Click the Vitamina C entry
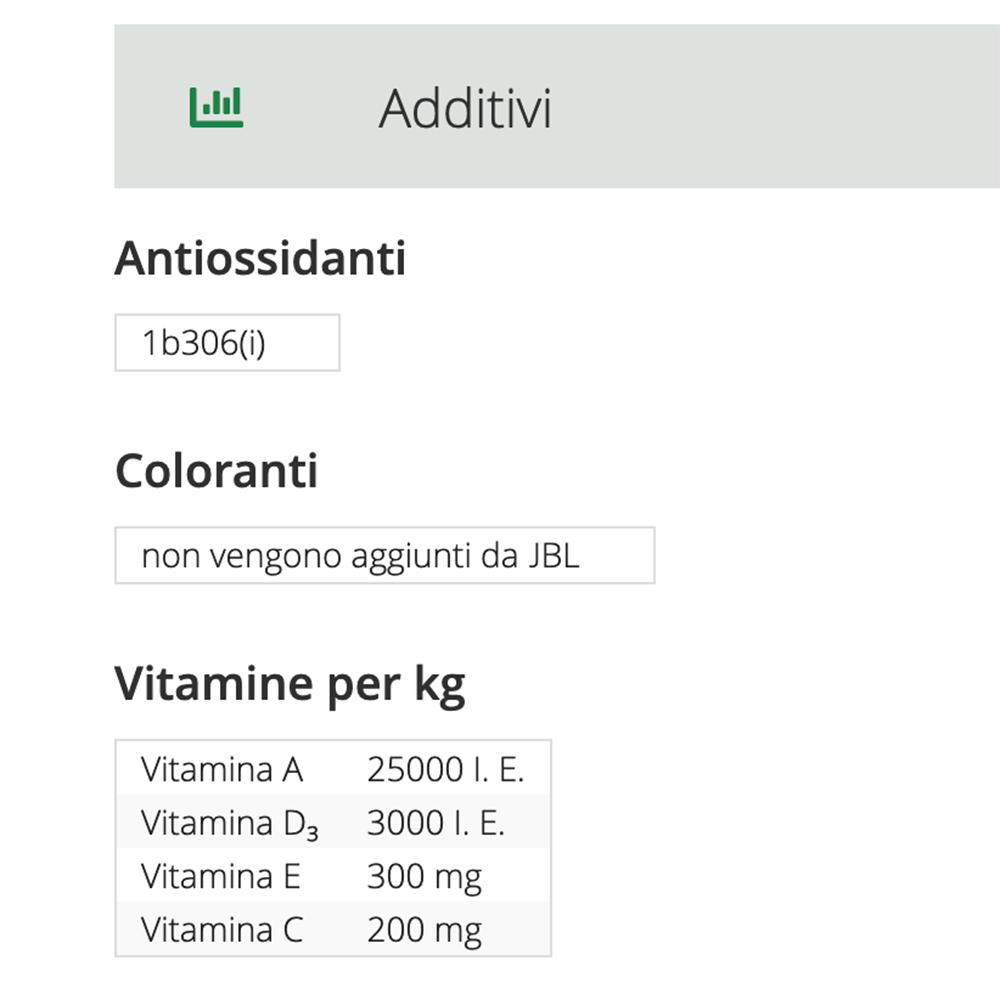Screen dimensions: 1000x1000 point(334,929)
